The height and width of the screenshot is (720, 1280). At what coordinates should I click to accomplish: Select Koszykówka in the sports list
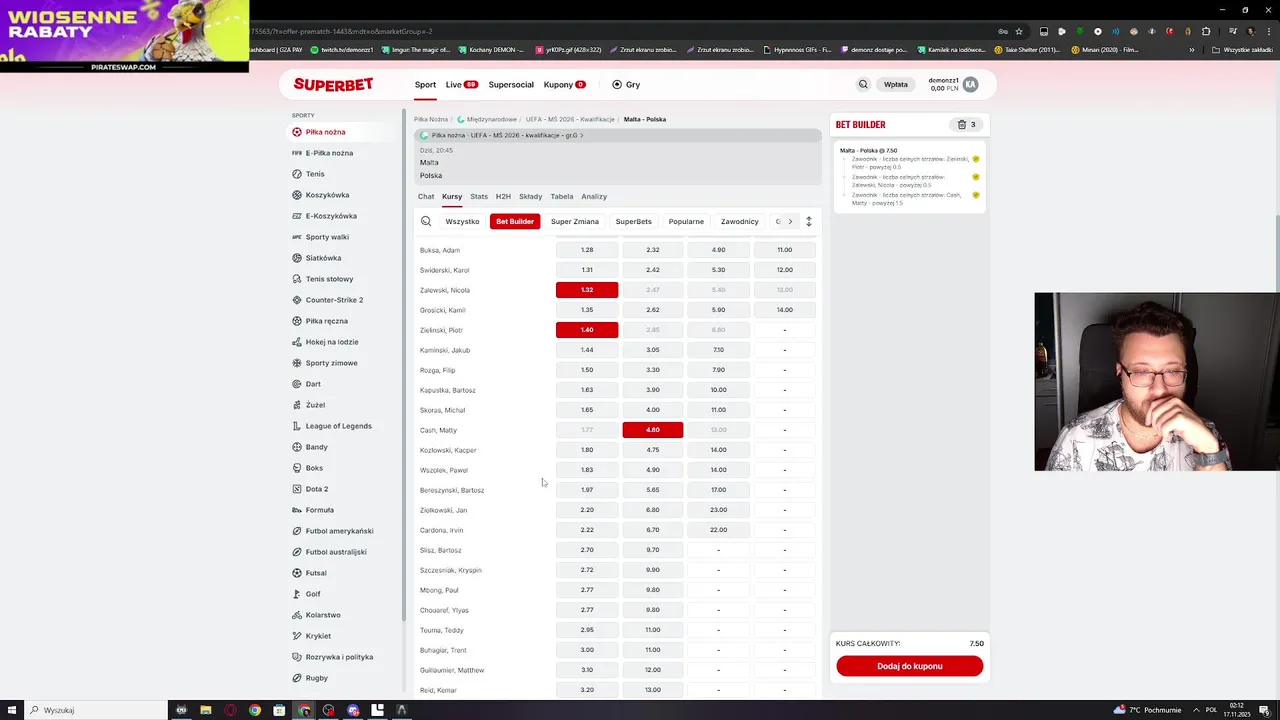coord(320,195)
